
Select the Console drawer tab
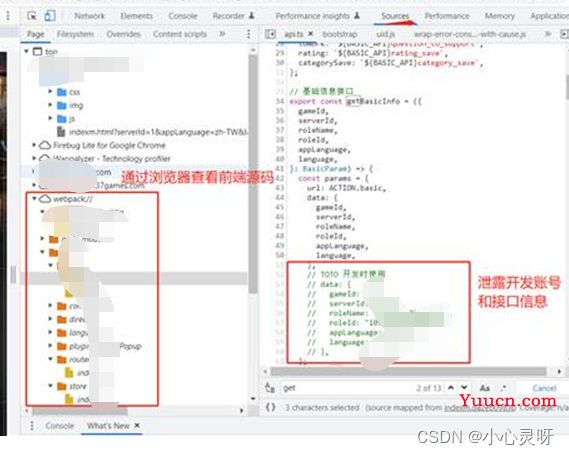click(x=60, y=425)
